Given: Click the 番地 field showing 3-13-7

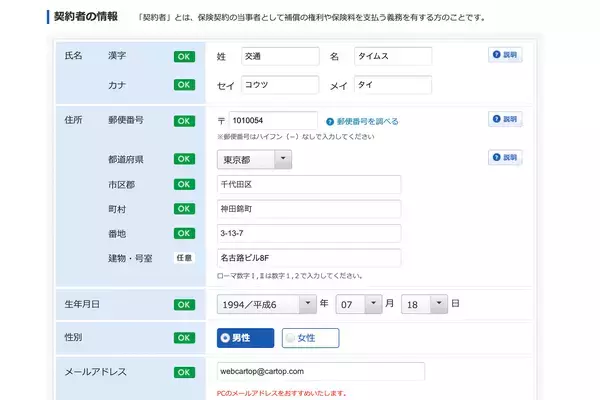Looking at the screenshot, I should pyautogui.click(x=308, y=233).
